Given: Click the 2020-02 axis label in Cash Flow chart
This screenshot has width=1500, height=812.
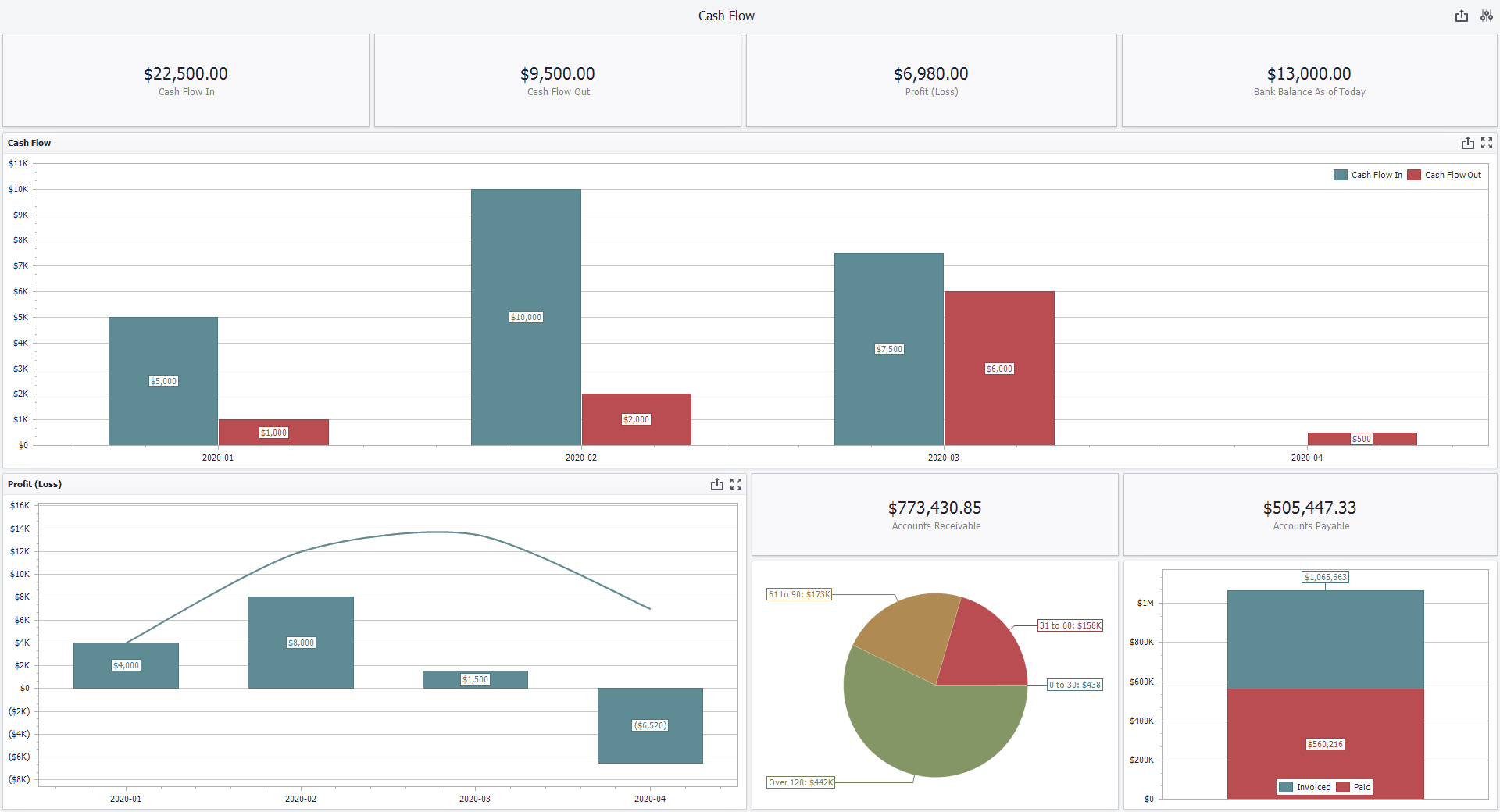Looking at the screenshot, I should coord(580,458).
